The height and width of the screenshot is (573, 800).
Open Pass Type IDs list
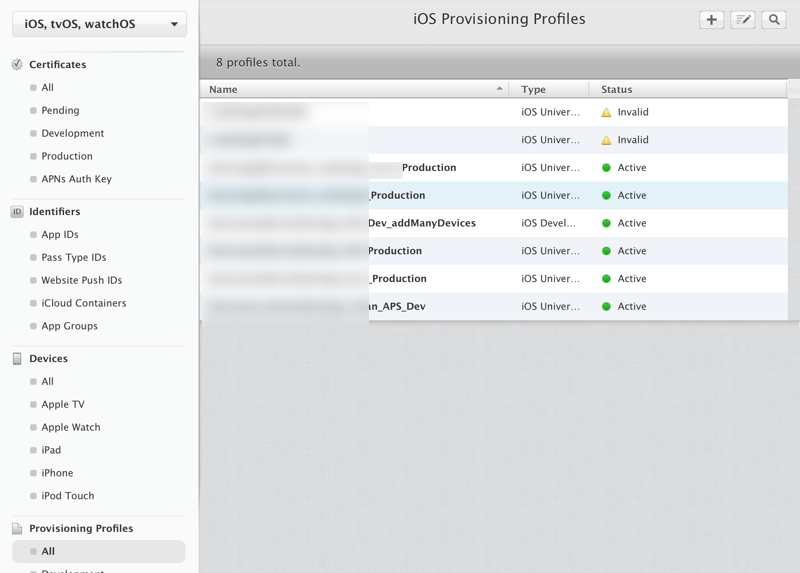click(73, 258)
